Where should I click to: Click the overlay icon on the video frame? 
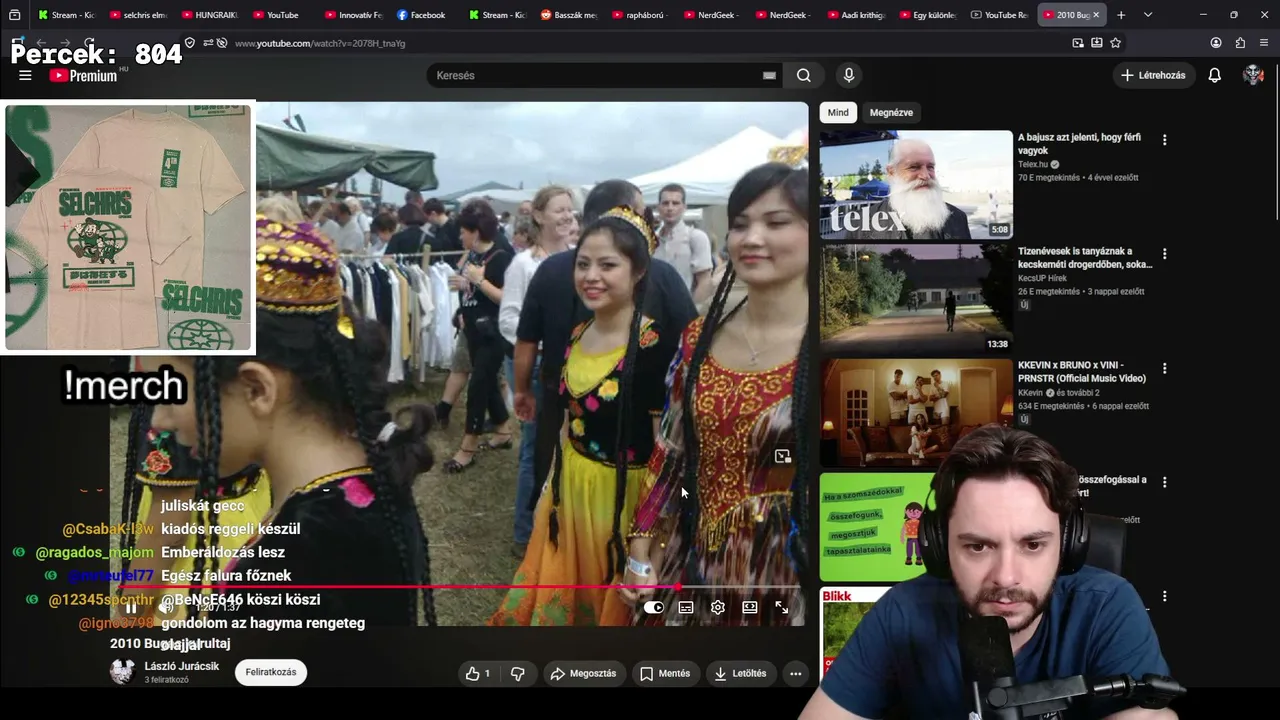(782, 457)
